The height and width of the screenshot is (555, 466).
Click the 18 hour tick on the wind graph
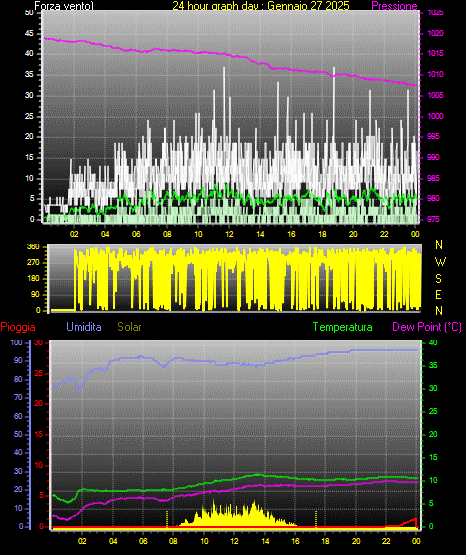click(x=322, y=234)
